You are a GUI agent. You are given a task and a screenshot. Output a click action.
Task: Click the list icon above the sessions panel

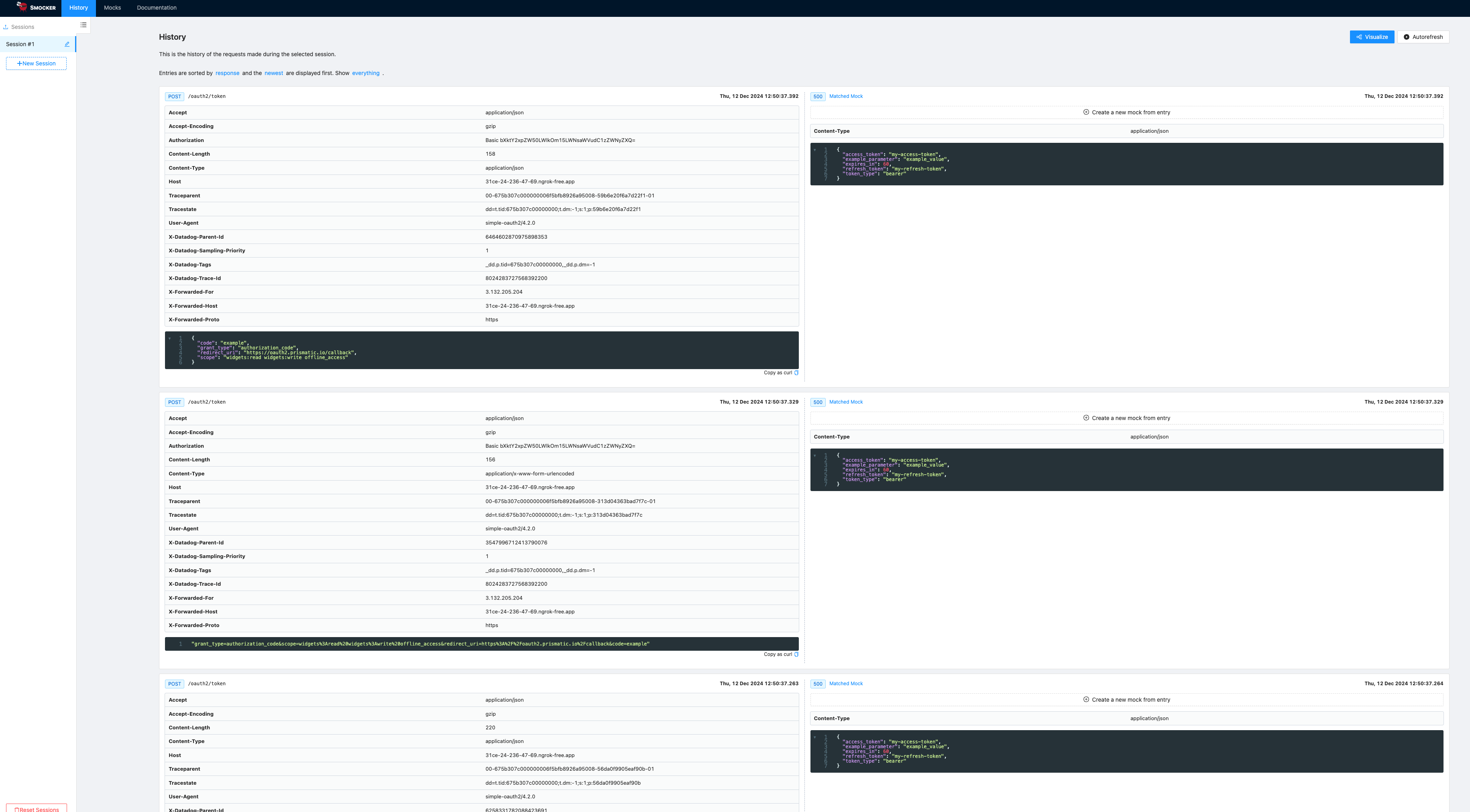(83, 24)
